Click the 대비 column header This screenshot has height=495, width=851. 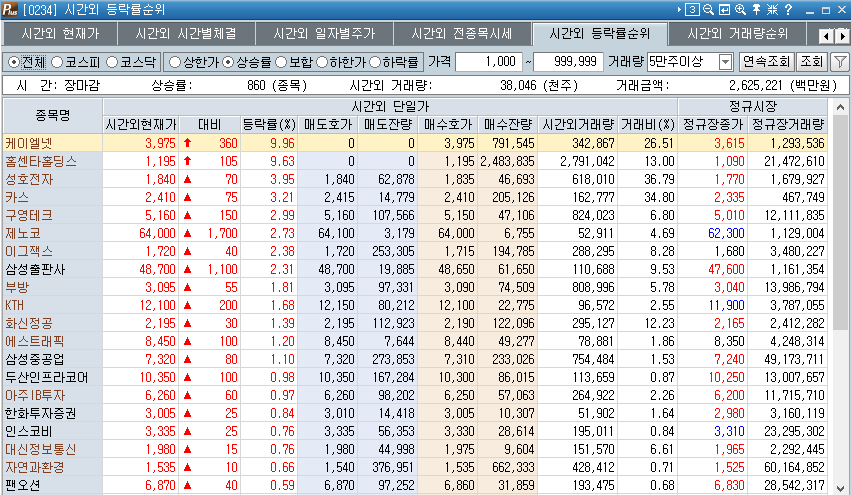[x=209, y=125]
